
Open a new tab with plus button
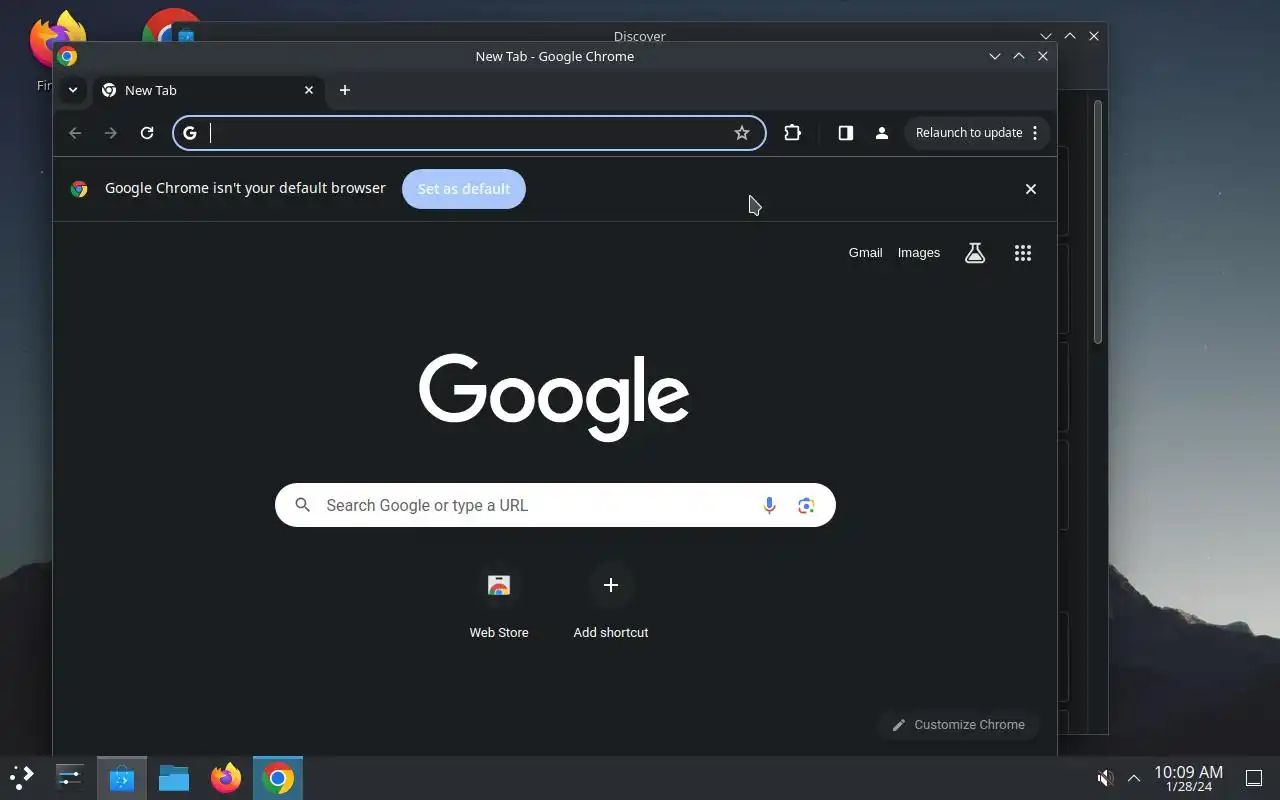point(345,90)
